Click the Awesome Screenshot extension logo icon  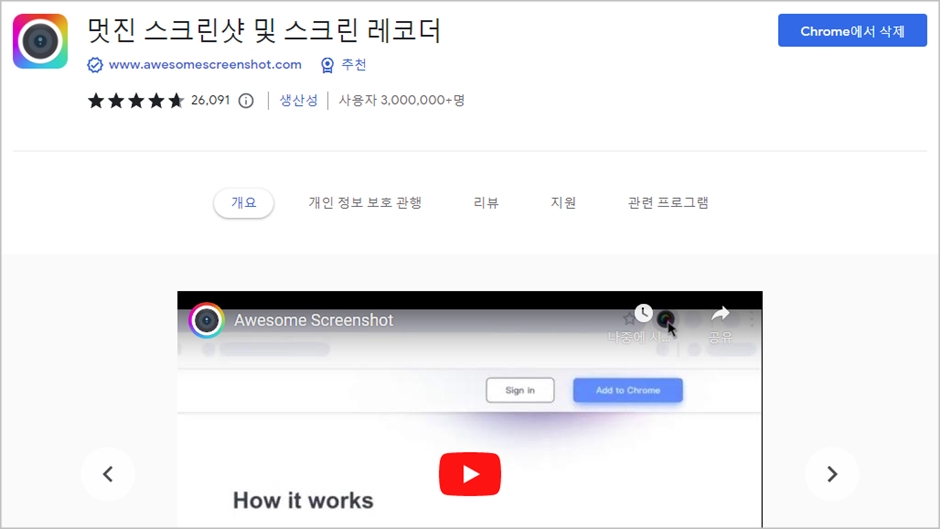[x=40, y=41]
